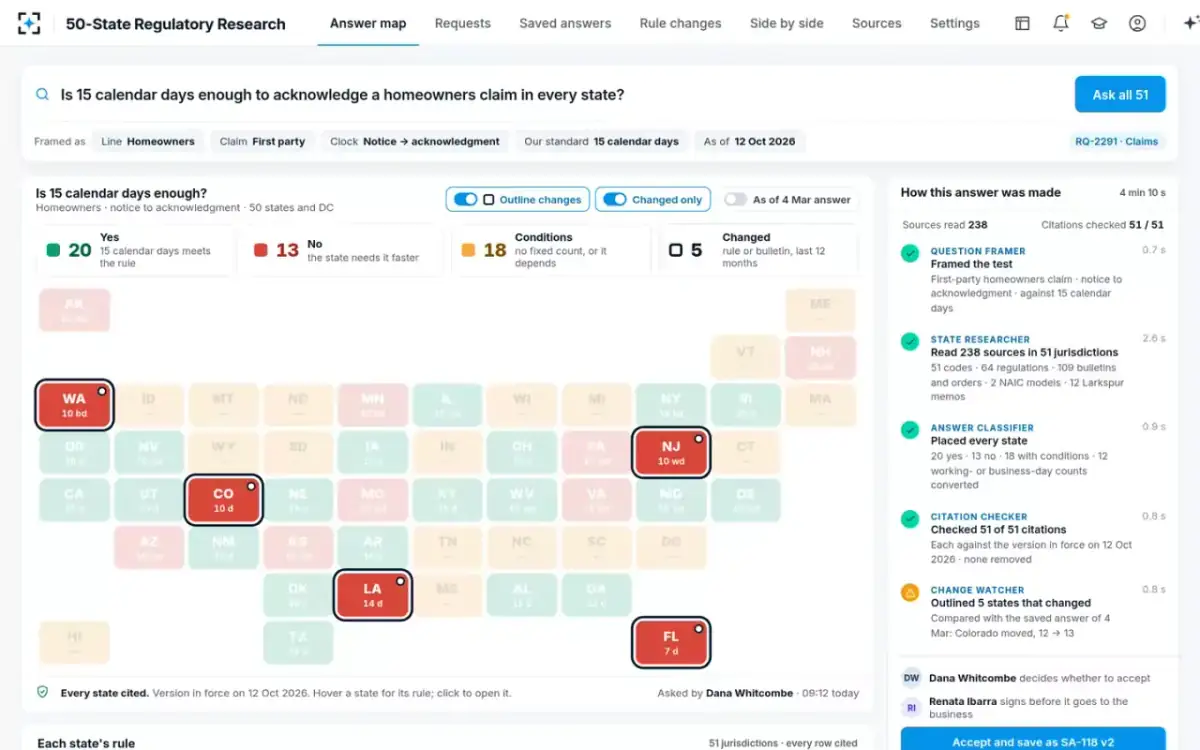Viewport: 1200px width, 750px height.
Task: Click the orange warning icon for Change Watcher
Action: pos(910,592)
